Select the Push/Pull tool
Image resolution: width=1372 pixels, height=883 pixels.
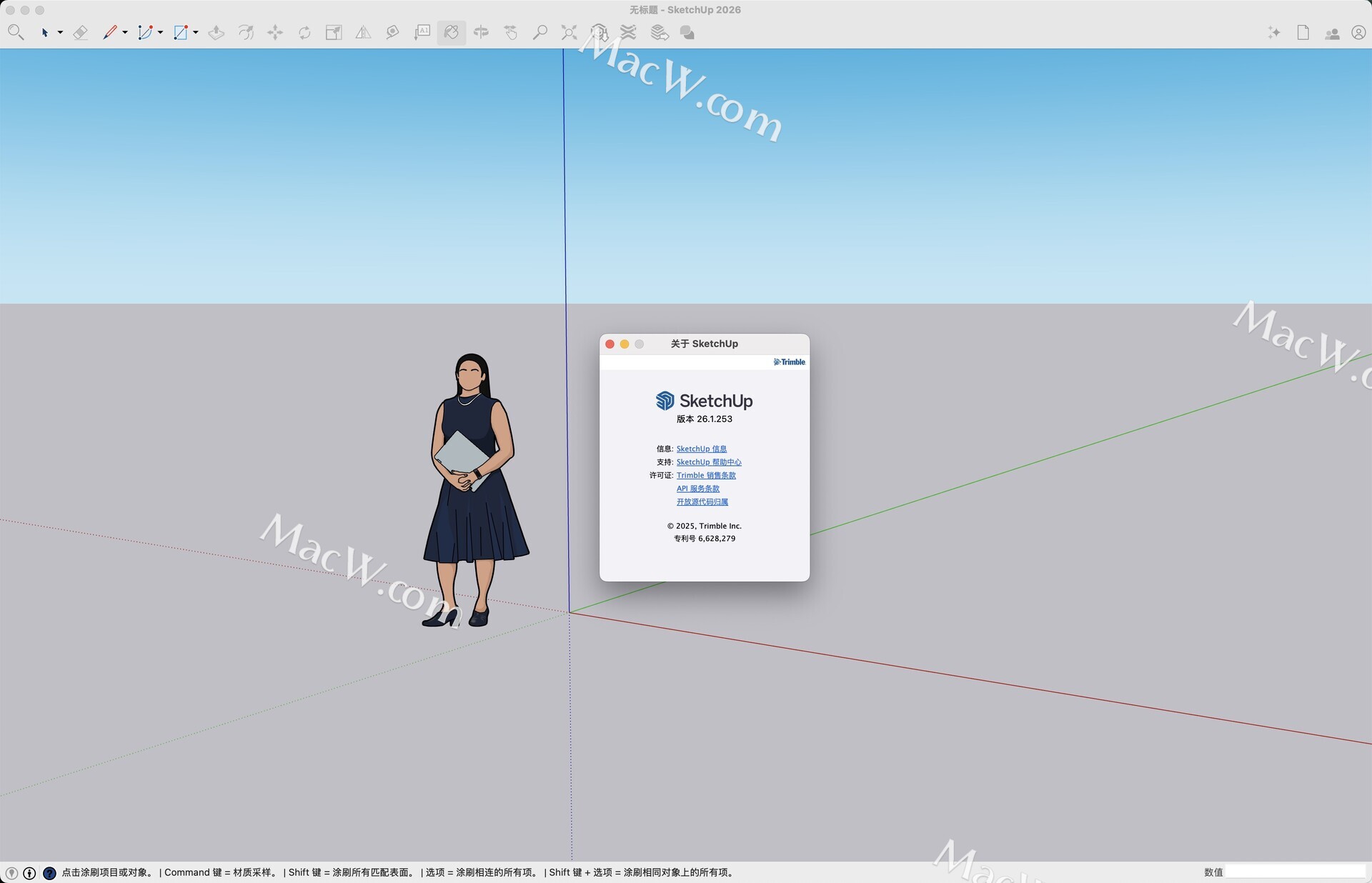click(216, 33)
